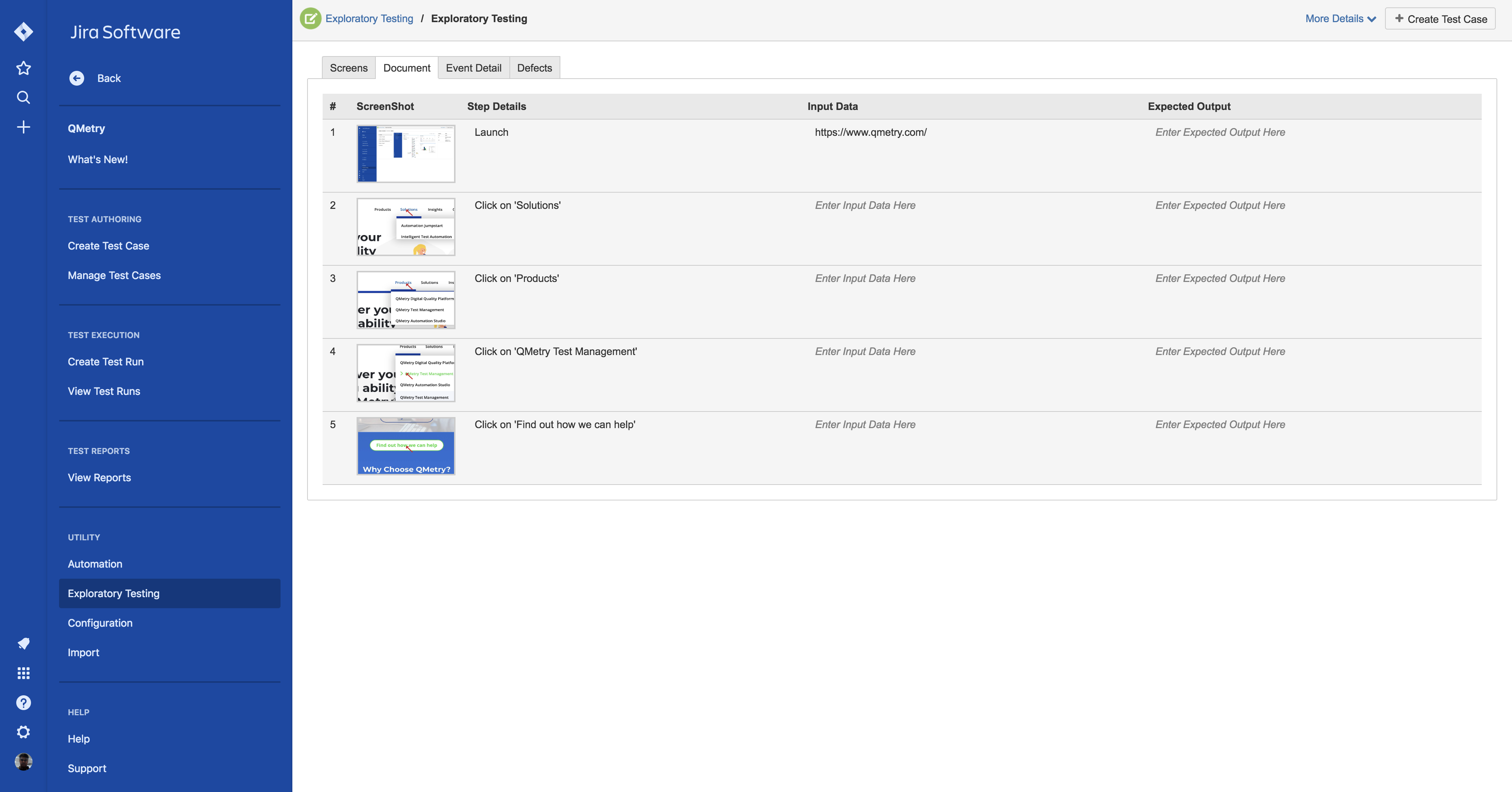Expand the More Details dropdown

1341,19
